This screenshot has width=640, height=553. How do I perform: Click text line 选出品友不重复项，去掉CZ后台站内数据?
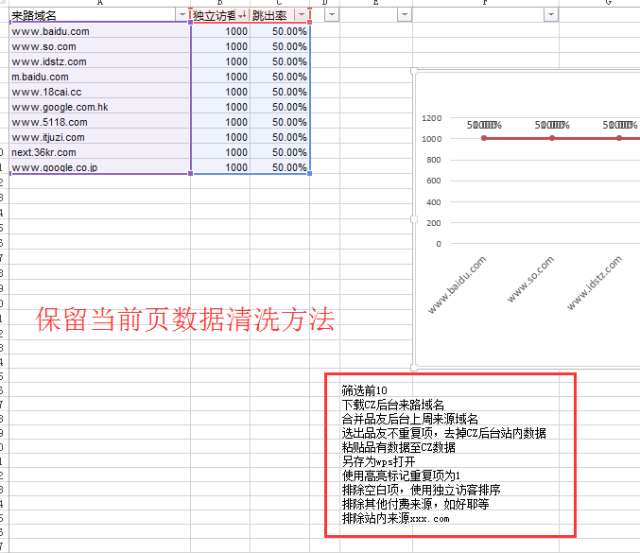tap(444, 433)
